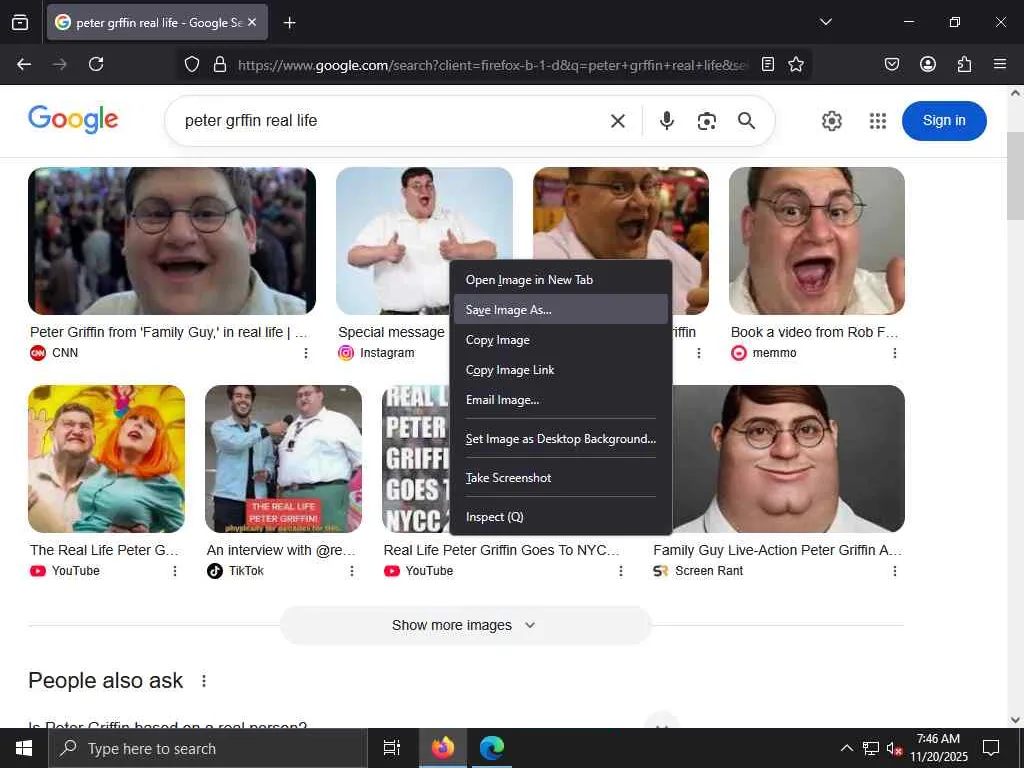
Task: Expand 'Show more images'
Action: 466,625
